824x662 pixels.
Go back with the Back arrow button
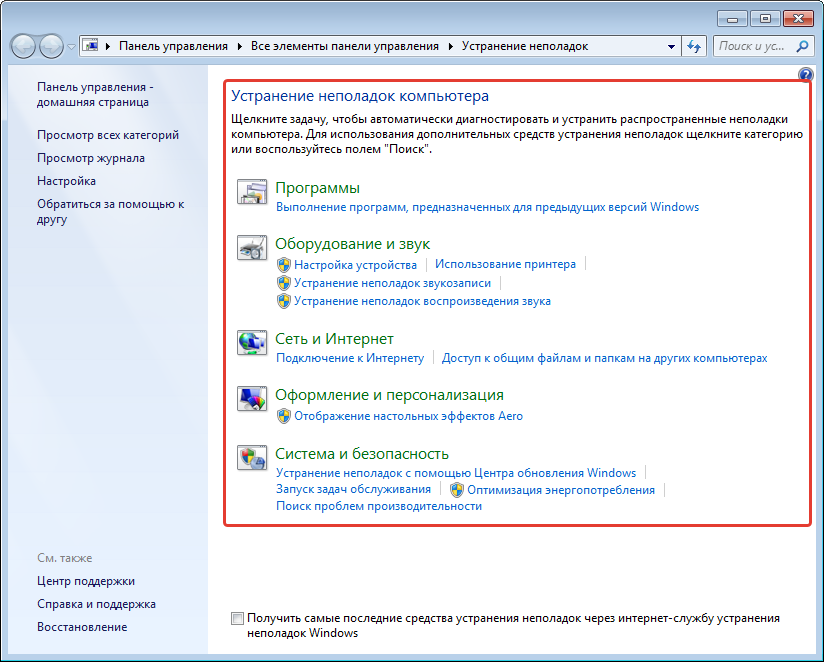pos(23,46)
